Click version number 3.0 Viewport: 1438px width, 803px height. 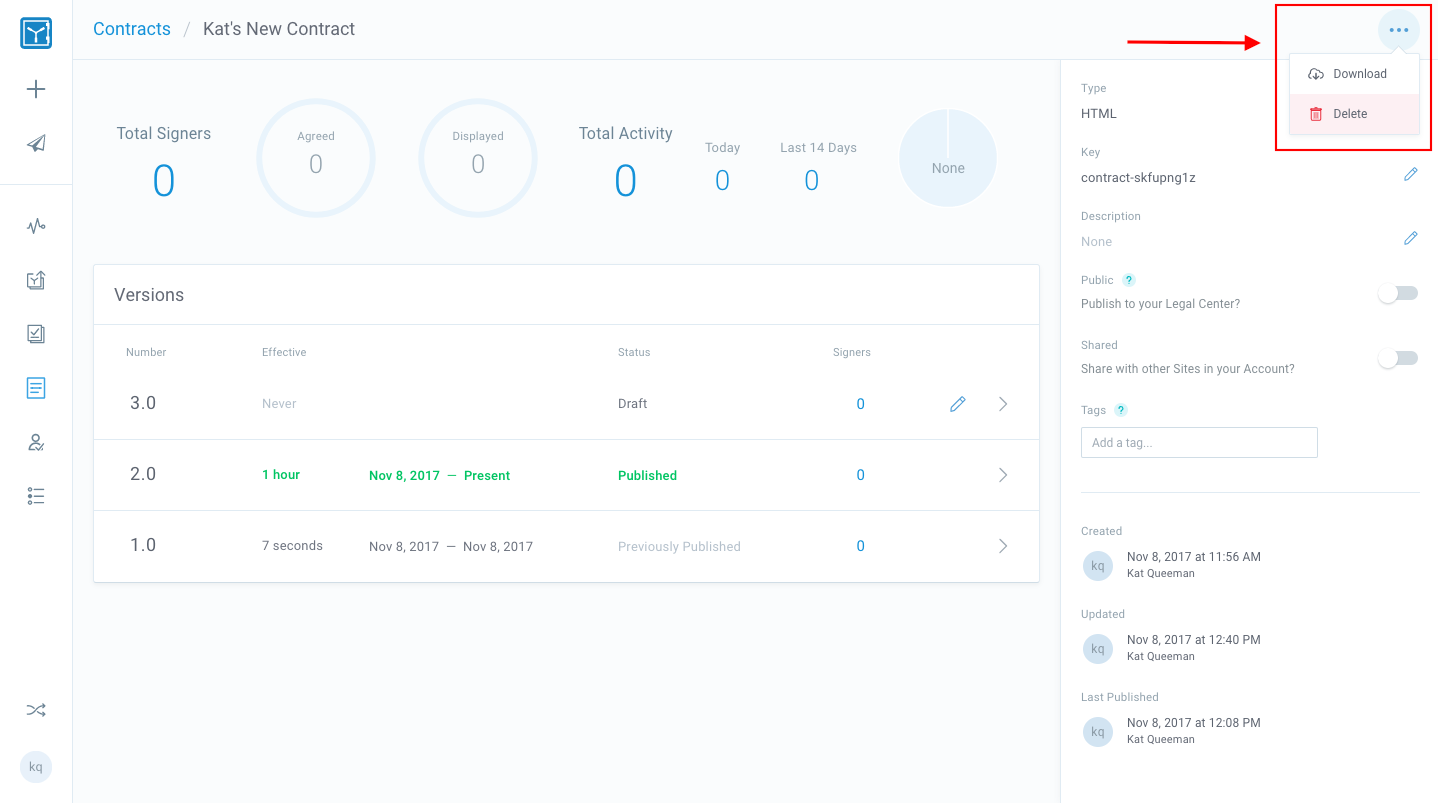tap(143, 403)
